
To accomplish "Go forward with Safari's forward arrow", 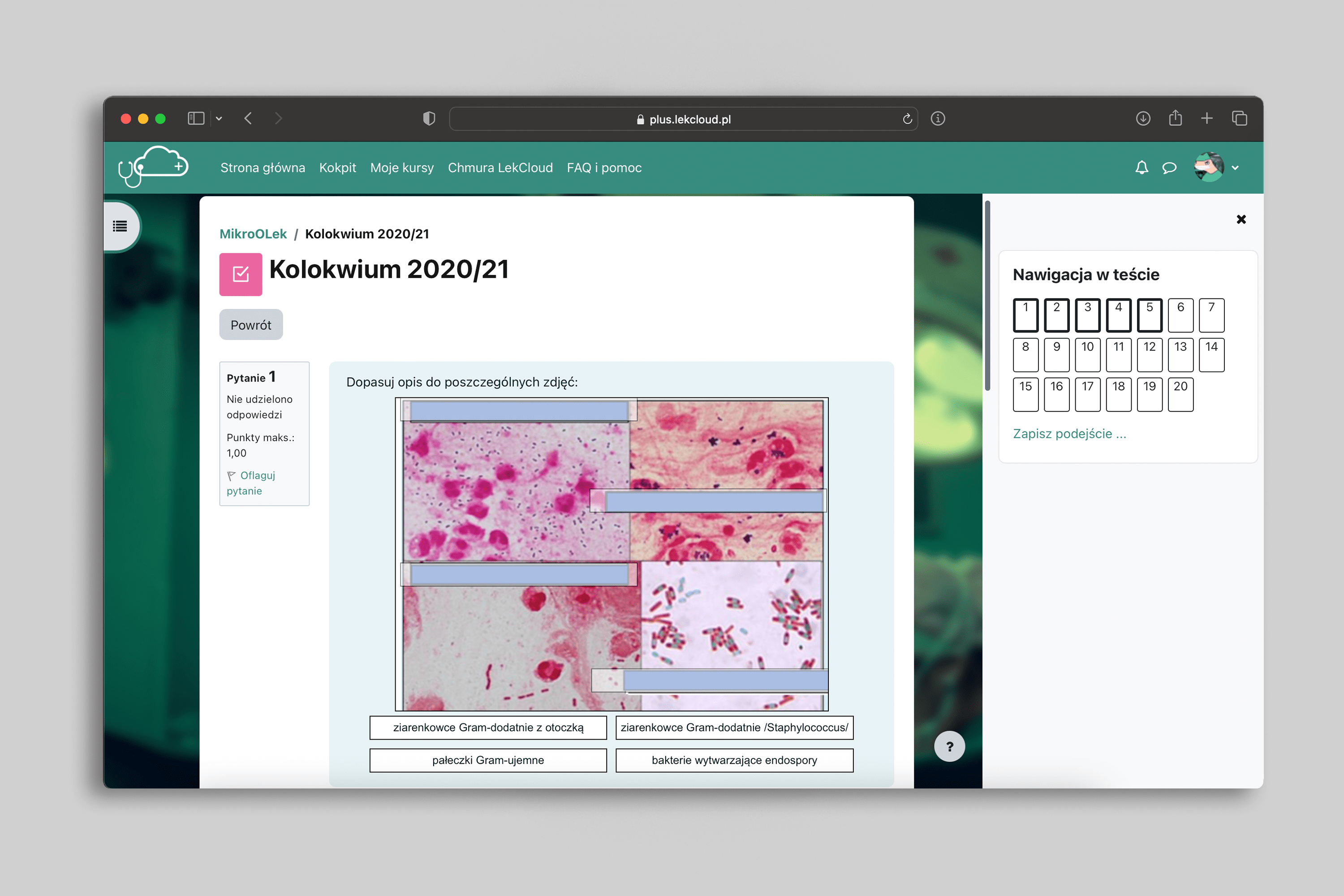I will [278, 118].
